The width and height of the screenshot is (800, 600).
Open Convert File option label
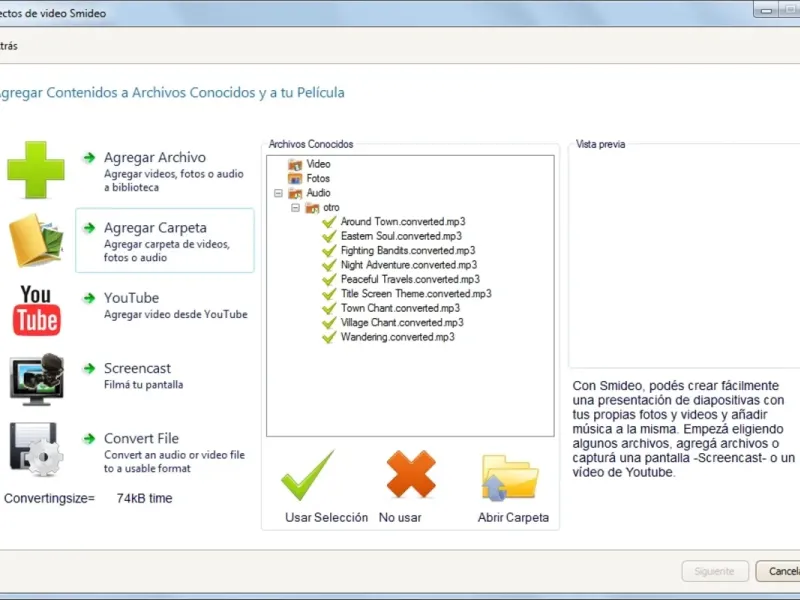point(141,439)
